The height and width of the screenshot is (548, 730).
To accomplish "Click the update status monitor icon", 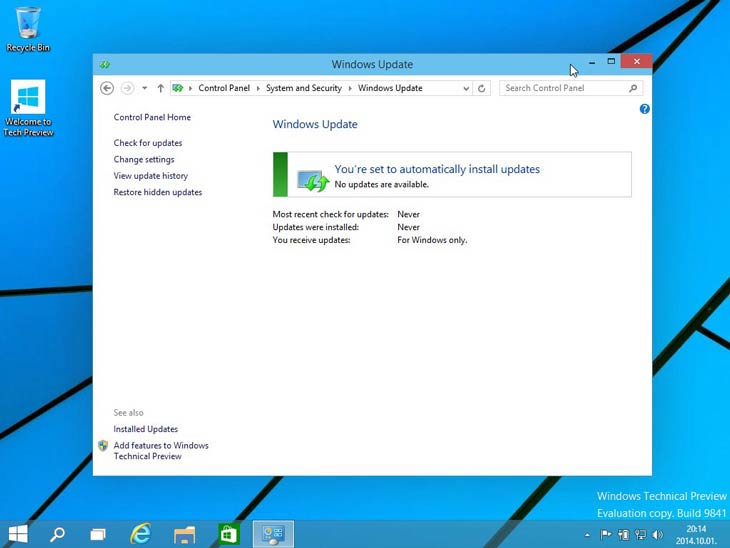I will (312, 181).
